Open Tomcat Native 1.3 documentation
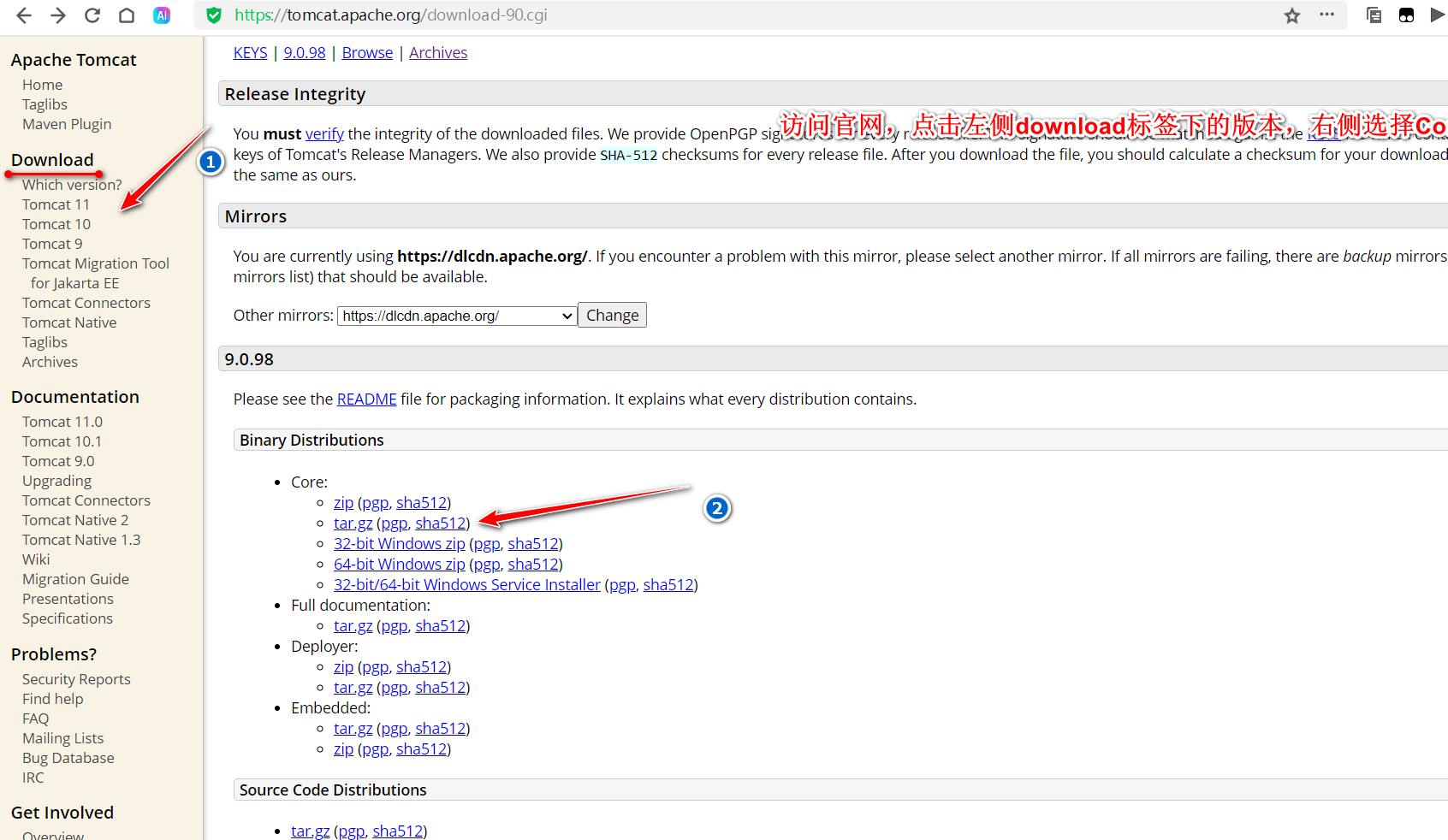This screenshot has height=840, width=1448. click(x=81, y=540)
